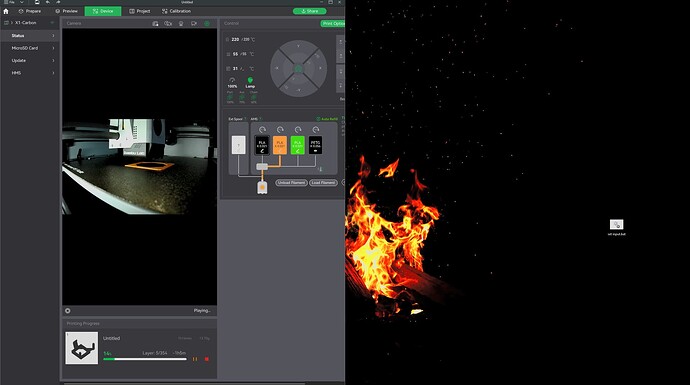
Task: Switch to the Prepare tab
Action: point(29,11)
